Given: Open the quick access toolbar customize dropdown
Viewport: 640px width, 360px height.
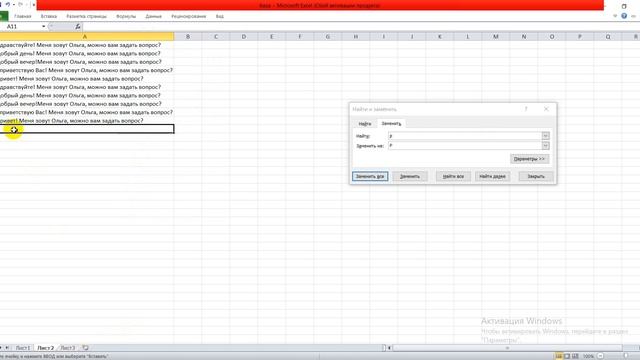Looking at the screenshot, I should pos(33,4).
